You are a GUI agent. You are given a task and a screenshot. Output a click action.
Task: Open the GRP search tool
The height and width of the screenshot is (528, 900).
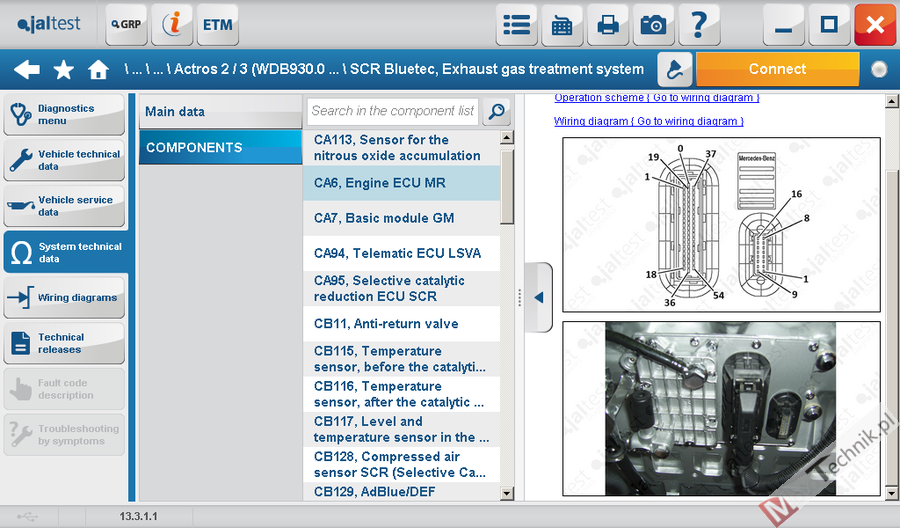click(126, 25)
